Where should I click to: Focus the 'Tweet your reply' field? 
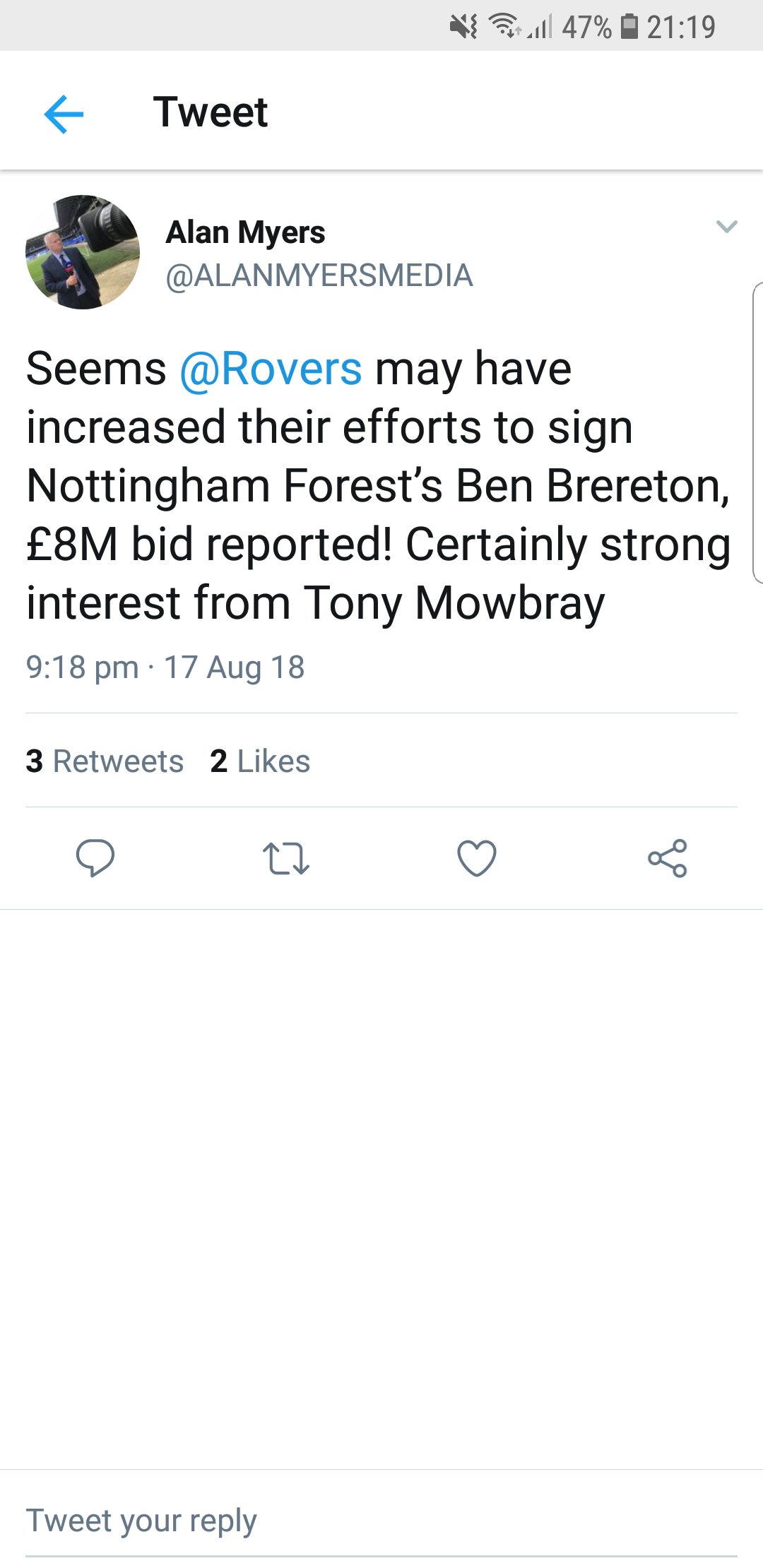pyautogui.click(x=381, y=1521)
